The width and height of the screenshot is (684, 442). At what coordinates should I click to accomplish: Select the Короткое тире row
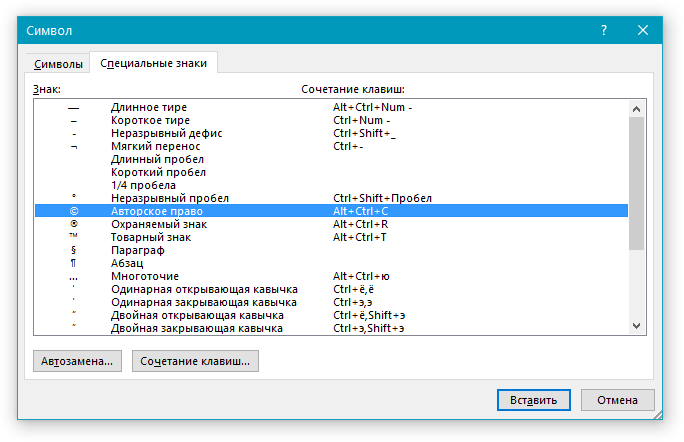[x=332, y=120]
